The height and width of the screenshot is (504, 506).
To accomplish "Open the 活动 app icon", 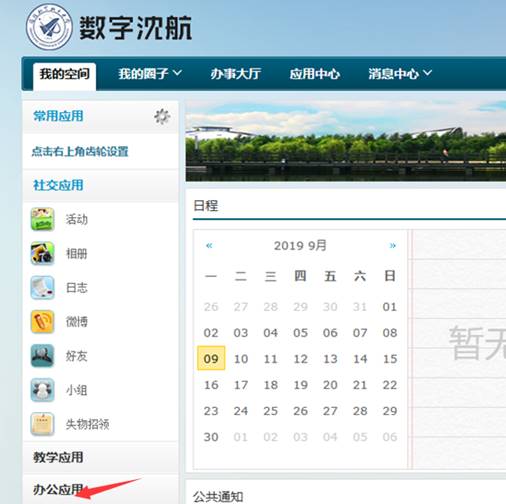I will pyautogui.click(x=42, y=219).
